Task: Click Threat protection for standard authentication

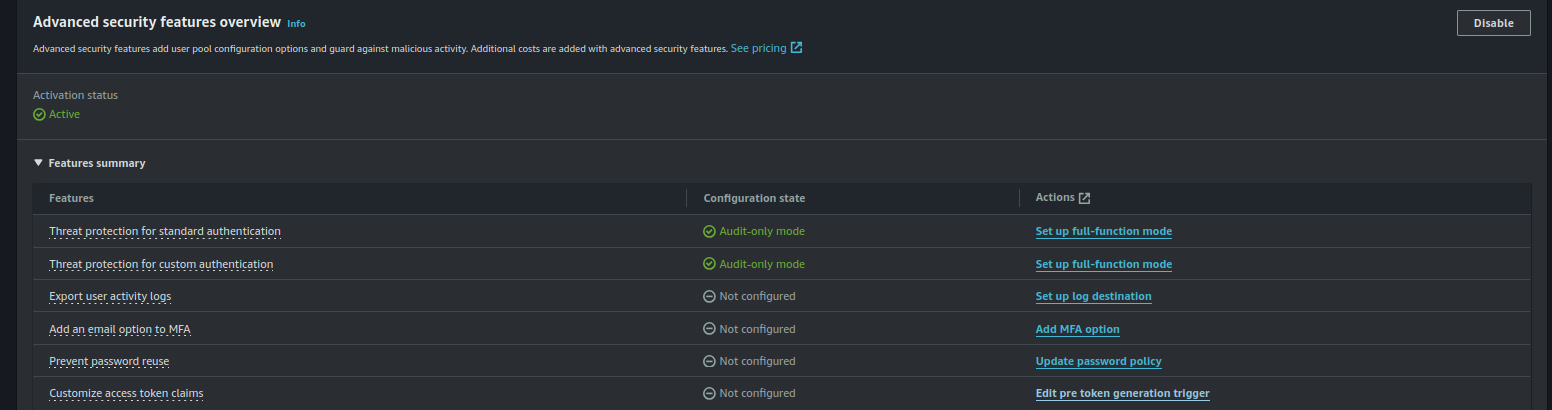Action: 165,231
